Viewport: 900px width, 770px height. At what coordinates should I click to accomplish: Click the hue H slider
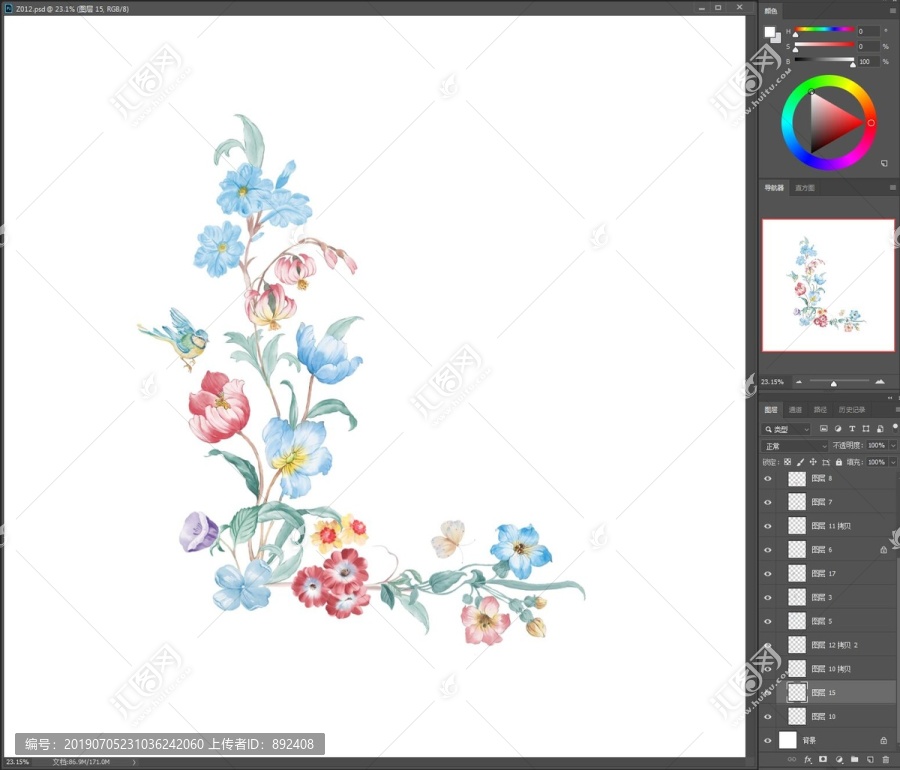tap(824, 29)
